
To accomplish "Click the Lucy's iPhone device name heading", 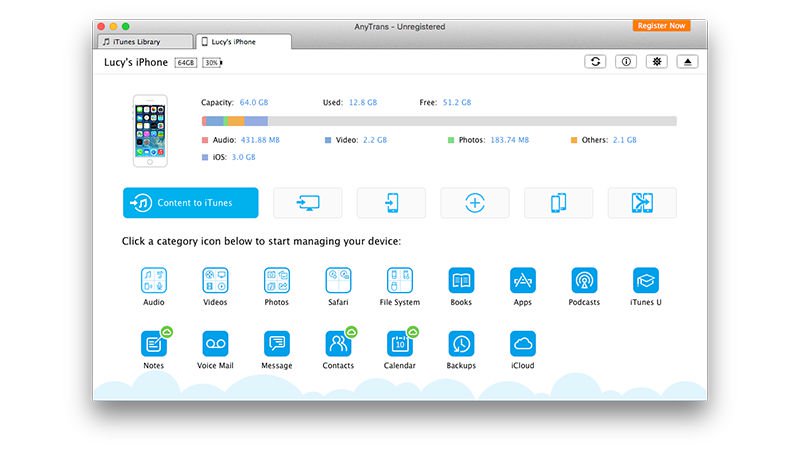I will tap(136, 62).
